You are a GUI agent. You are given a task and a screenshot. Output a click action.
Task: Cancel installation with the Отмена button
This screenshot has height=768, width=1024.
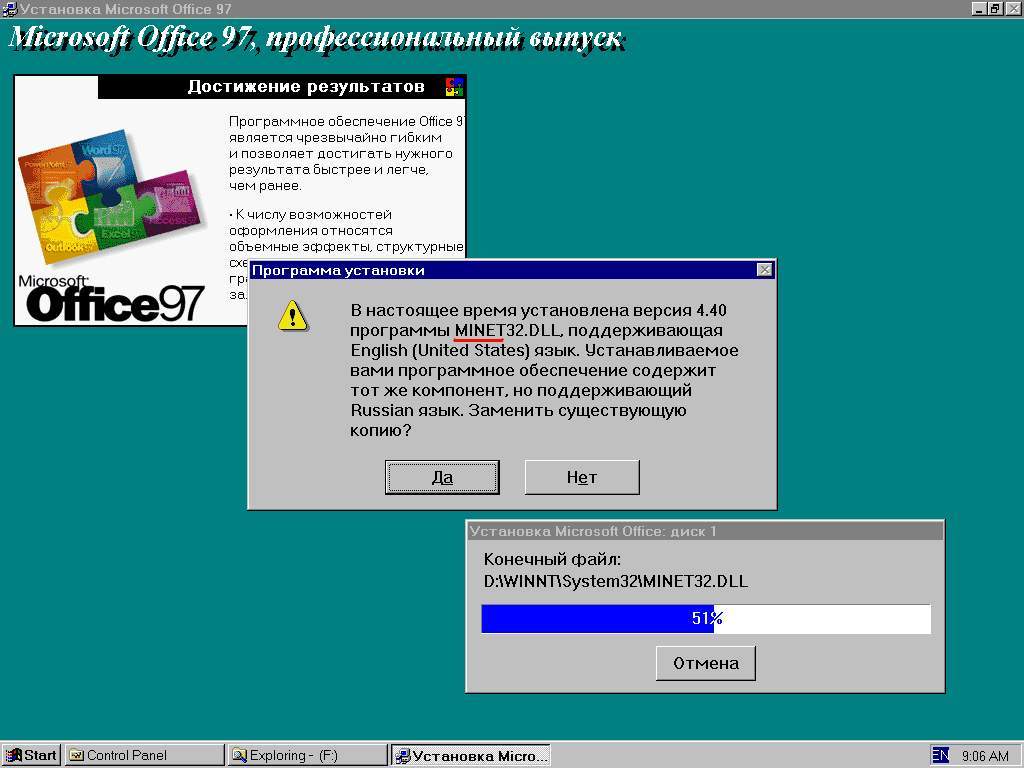pyautogui.click(x=706, y=663)
